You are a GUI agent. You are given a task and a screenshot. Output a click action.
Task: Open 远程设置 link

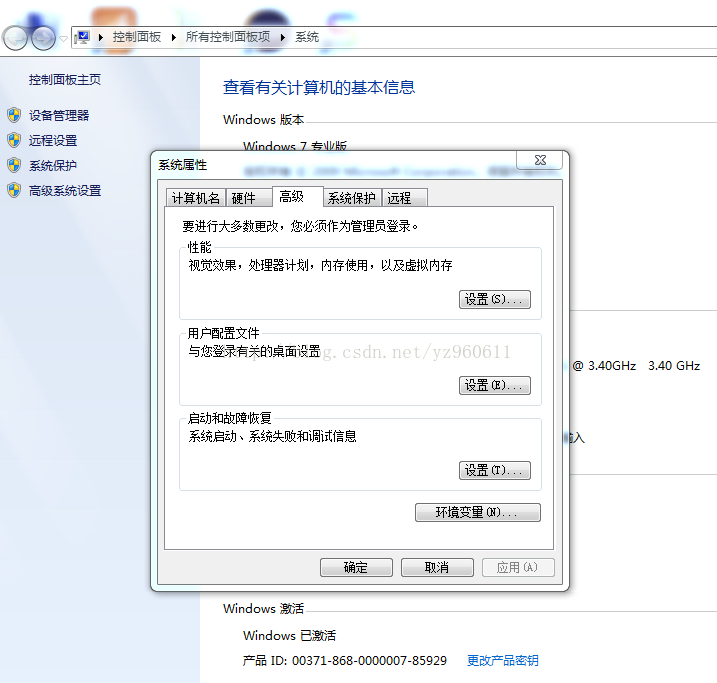pos(53,140)
